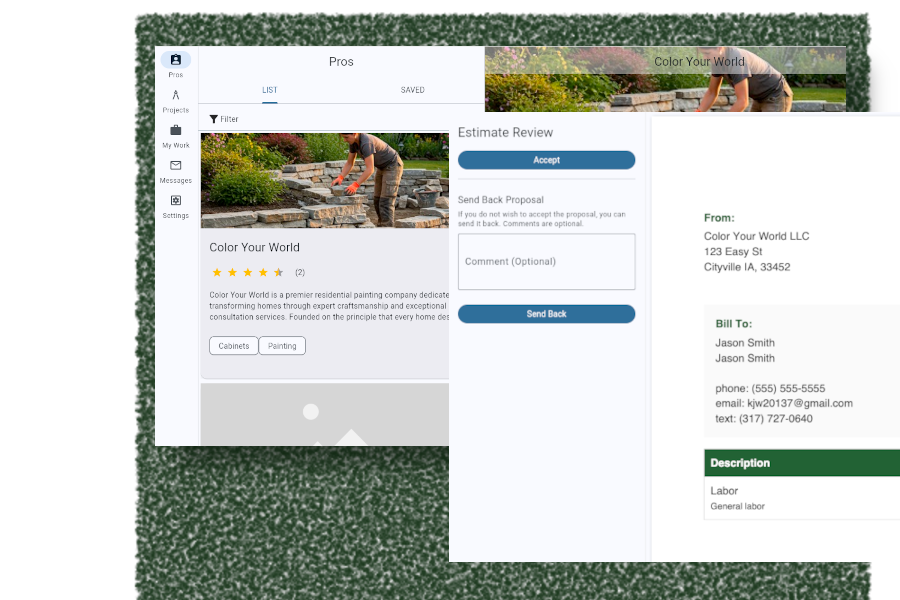Click the Filter funnel icon
900x600 pixels.
[x=213, y=118]
